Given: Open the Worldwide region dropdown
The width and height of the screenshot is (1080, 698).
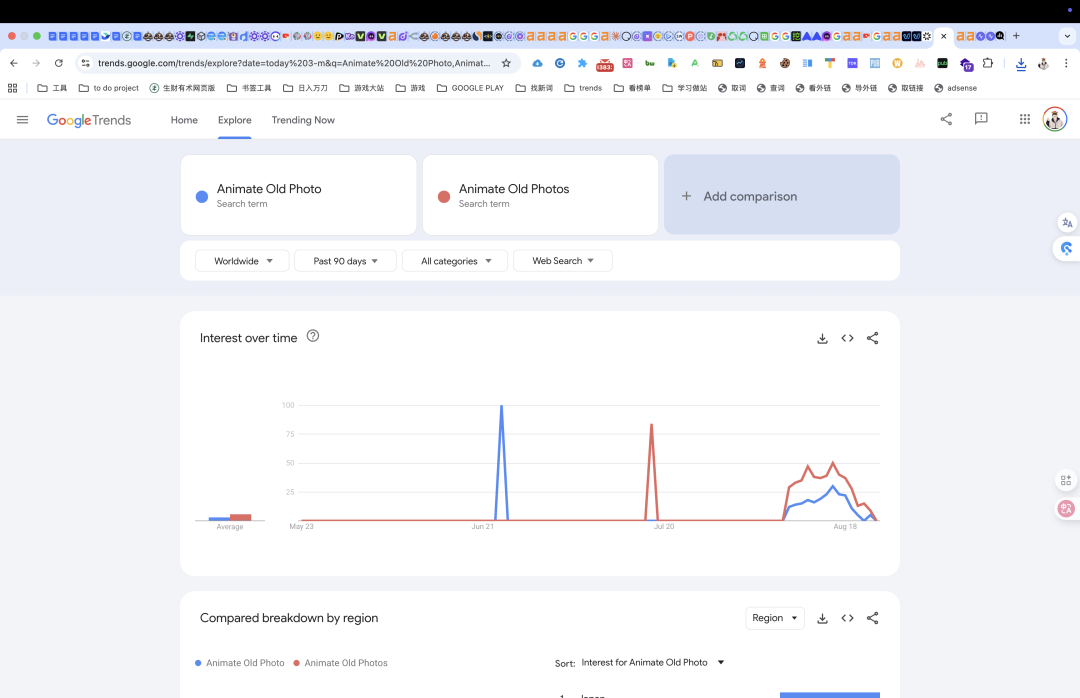Looking at the screenshot, I should (x=242, y=260).
